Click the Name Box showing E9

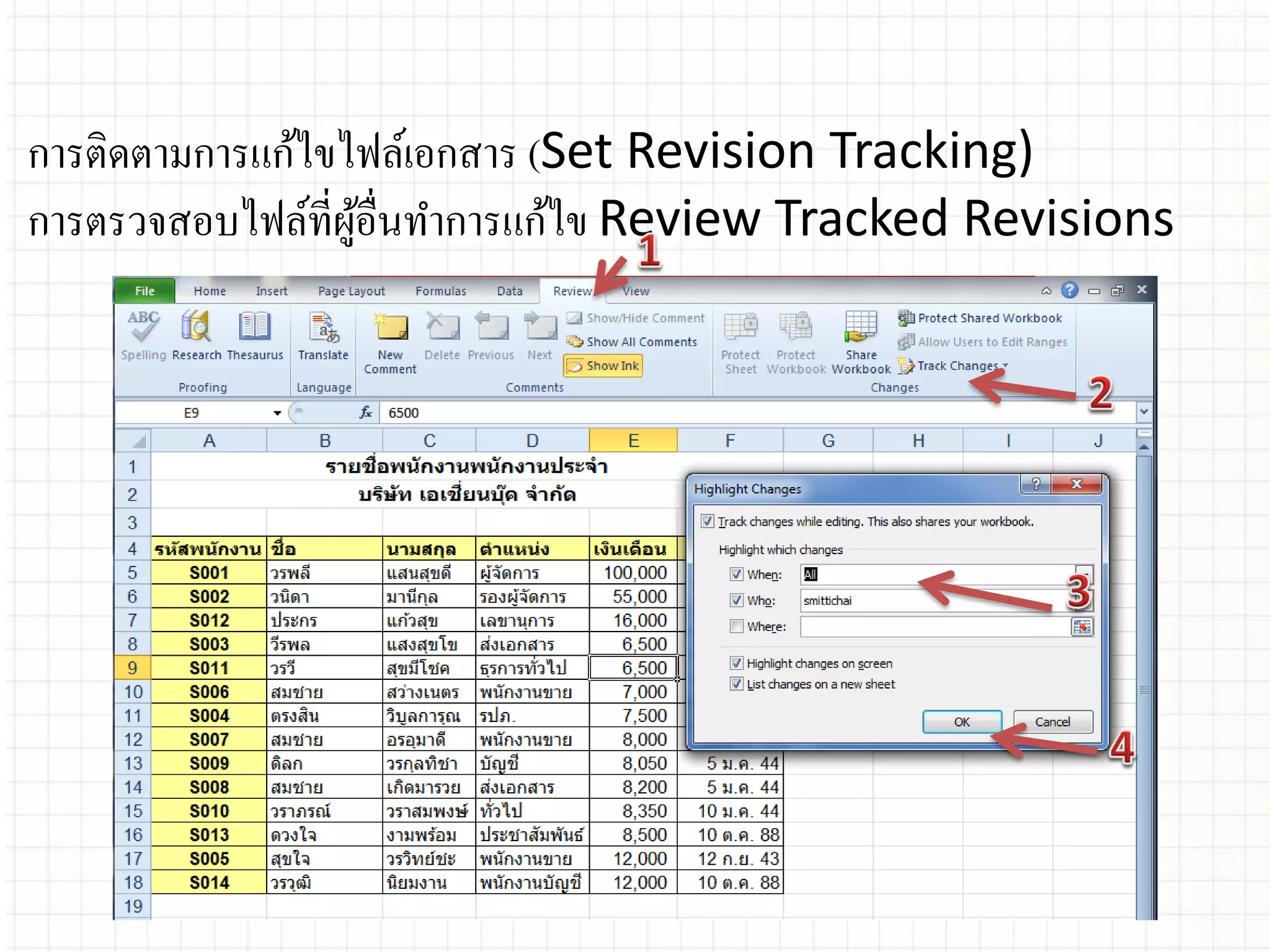pyautogui.click(x=192, y=413)
